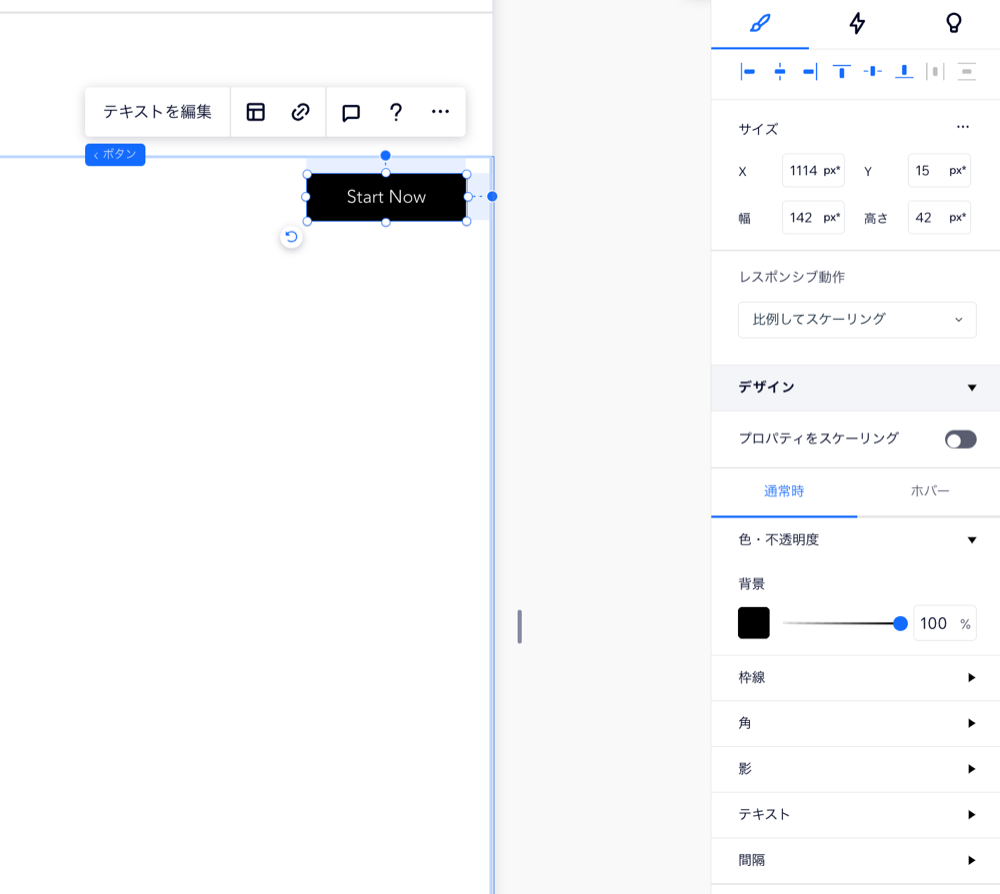Click the ボタン breadcrumb label
The image size is (1000, 894).
click(x=115, y=154)
